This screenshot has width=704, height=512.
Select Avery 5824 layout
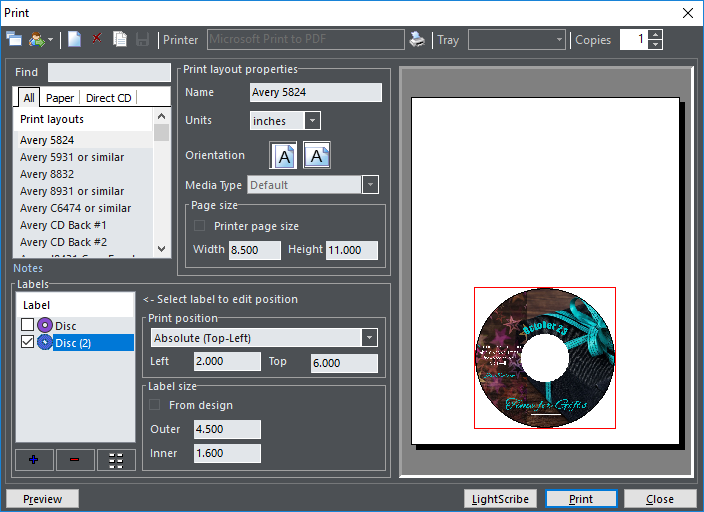[x=84, y=140]
